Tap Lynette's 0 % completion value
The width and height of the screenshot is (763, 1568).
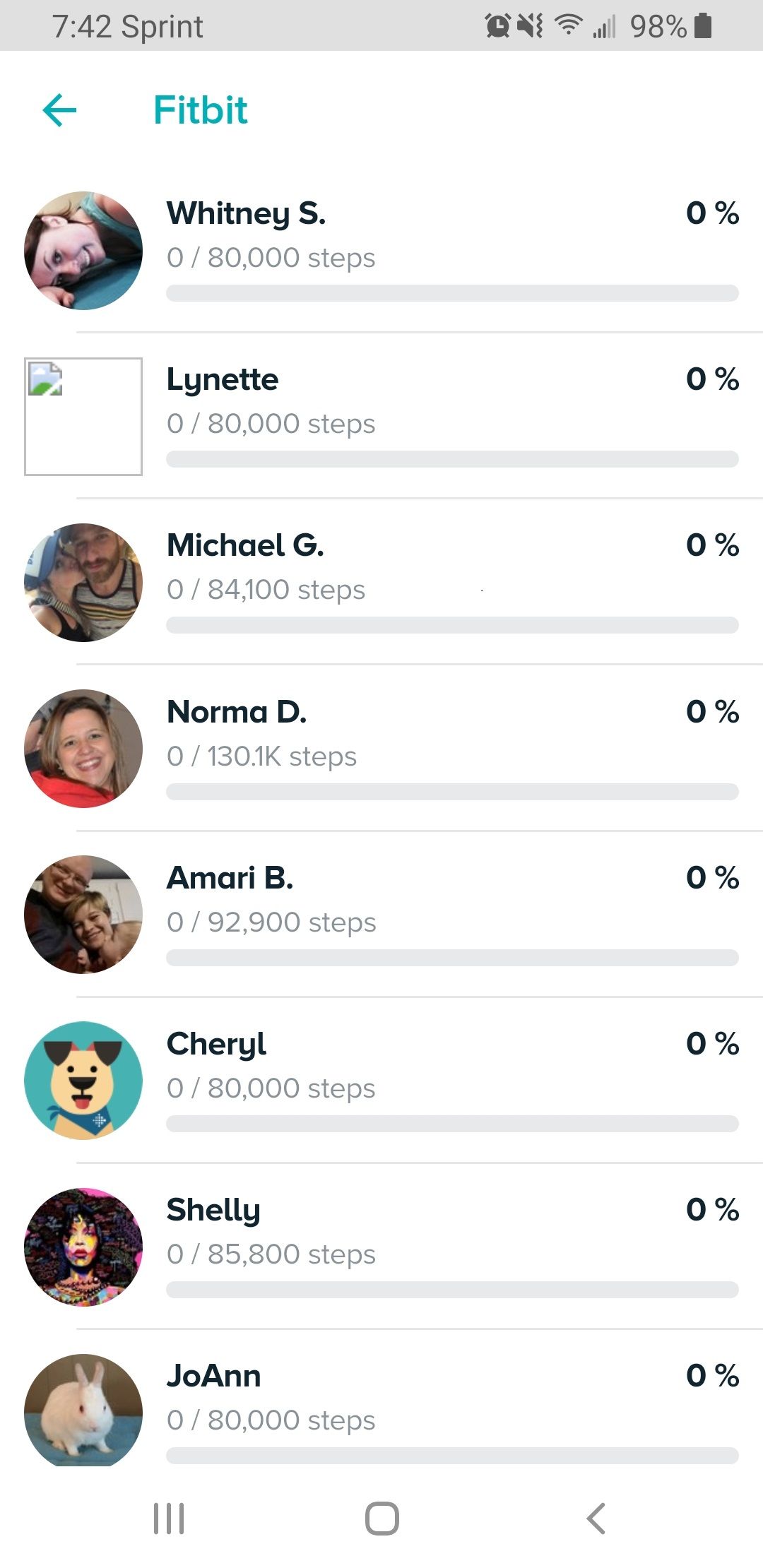(x=712, y=379)
